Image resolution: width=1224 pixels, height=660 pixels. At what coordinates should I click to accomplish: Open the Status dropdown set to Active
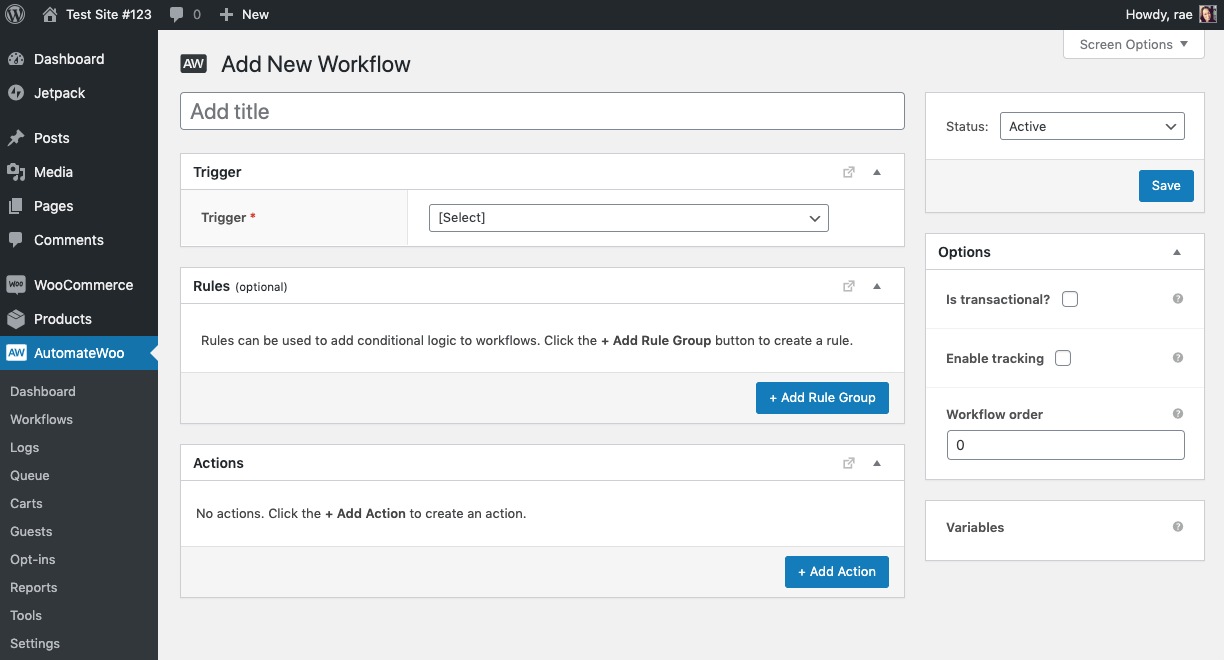(1092, 127)
